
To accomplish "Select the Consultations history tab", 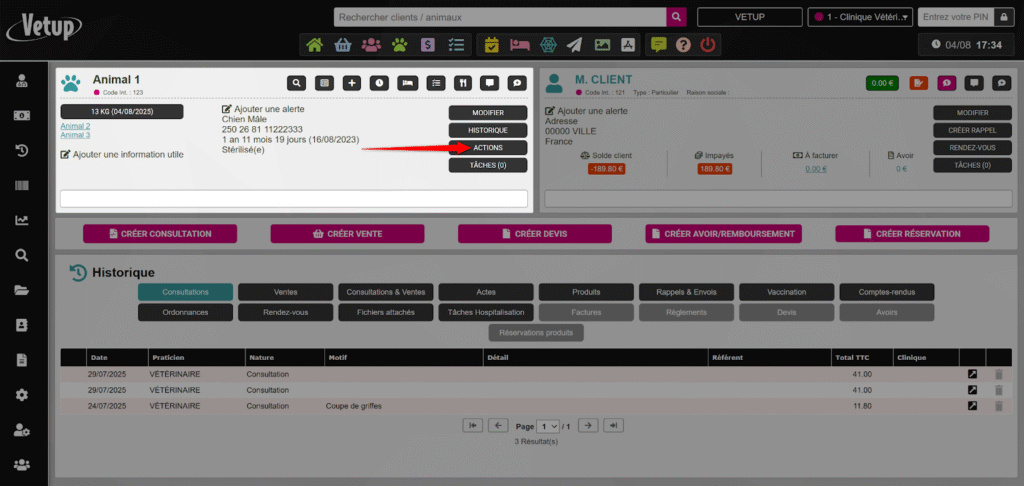I will (185, 292).
